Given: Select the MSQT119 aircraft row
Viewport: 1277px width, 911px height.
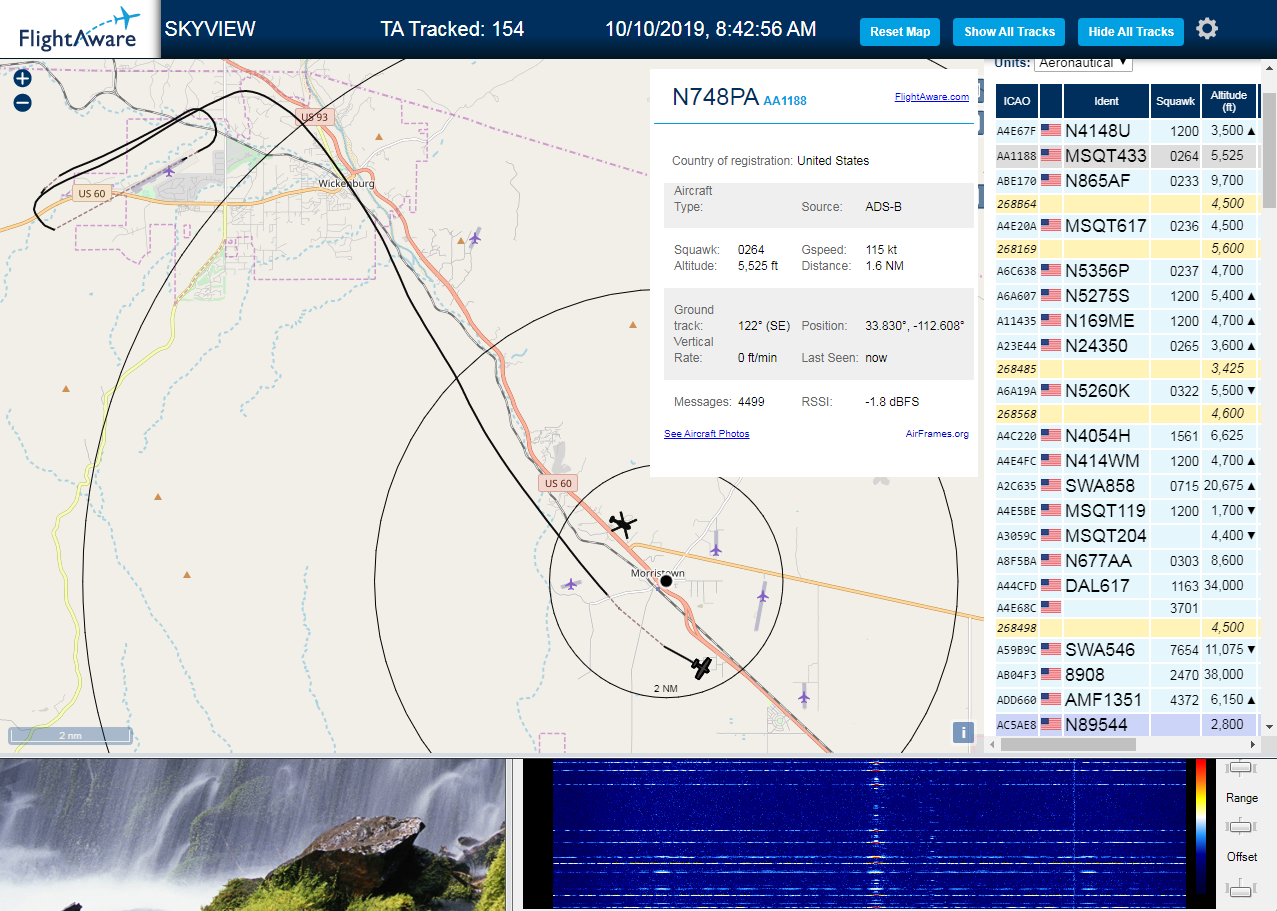Looking at the screenshot, I should (1127, 510).
